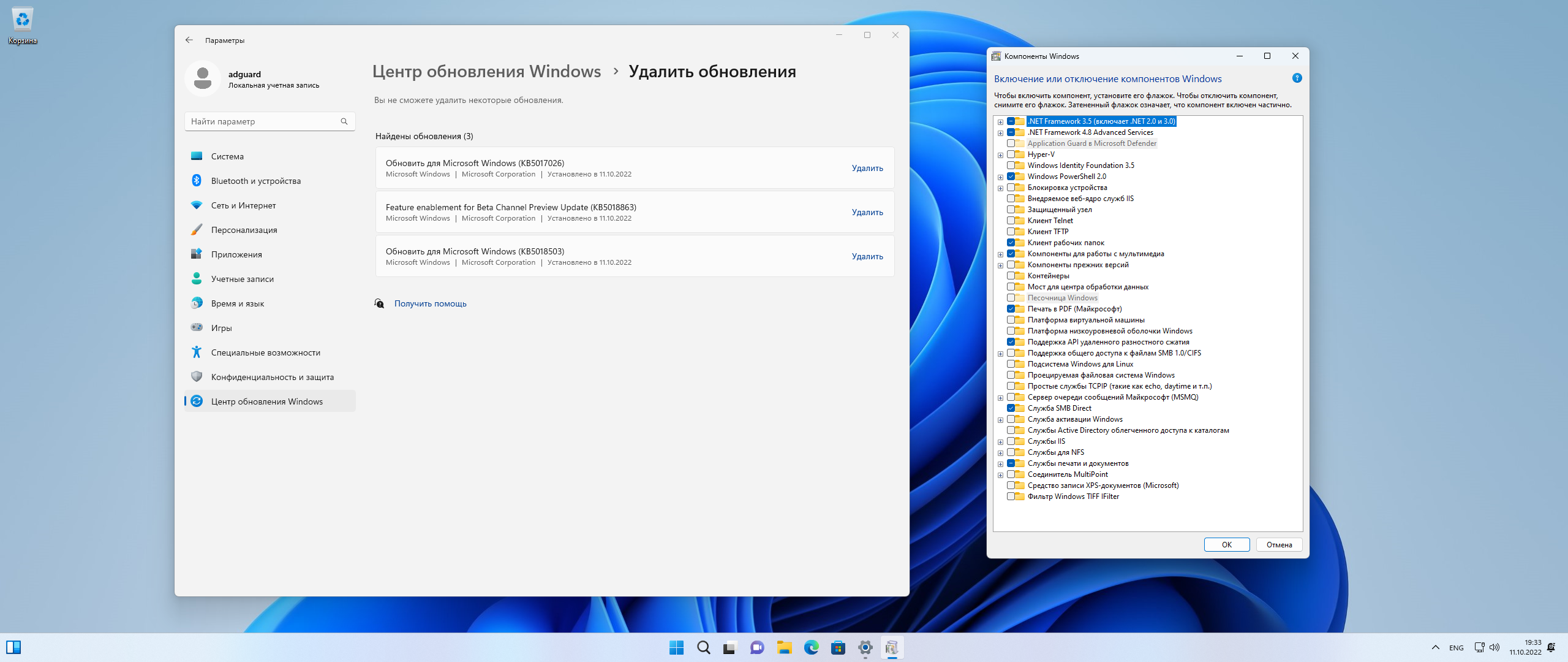Click the Personalization paintbrush icon

tap(197, 230)
